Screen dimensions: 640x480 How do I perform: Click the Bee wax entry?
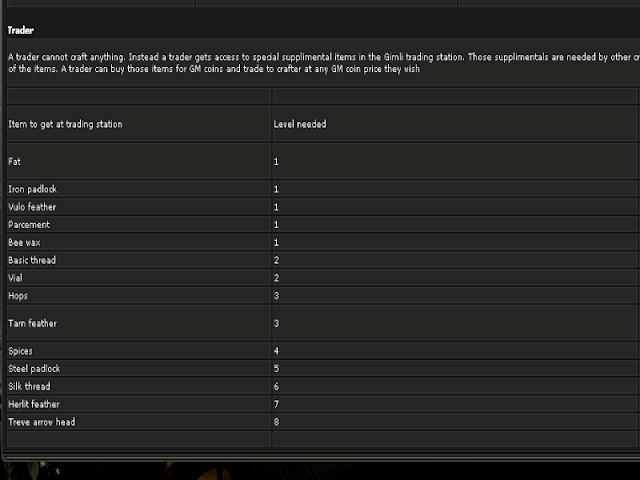tap(24, 242)
